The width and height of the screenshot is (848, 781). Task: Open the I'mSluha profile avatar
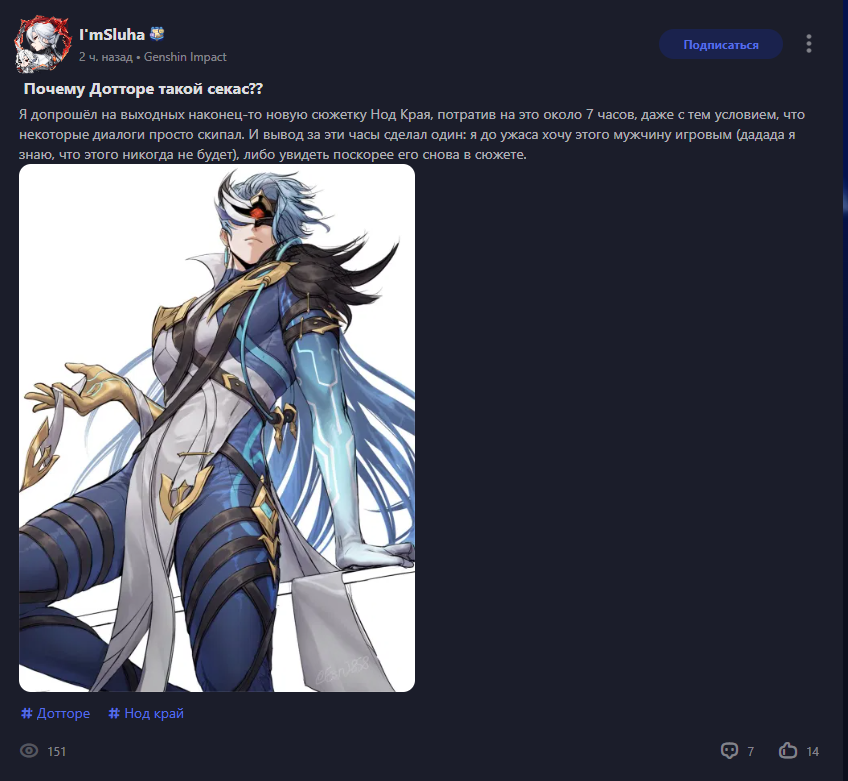43,44
